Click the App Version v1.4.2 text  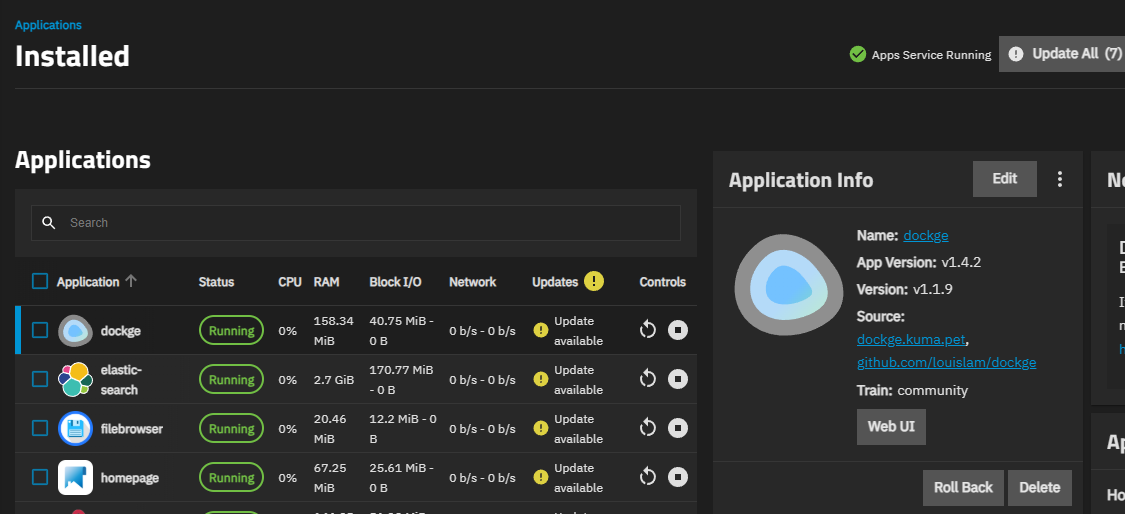[918, 263]
